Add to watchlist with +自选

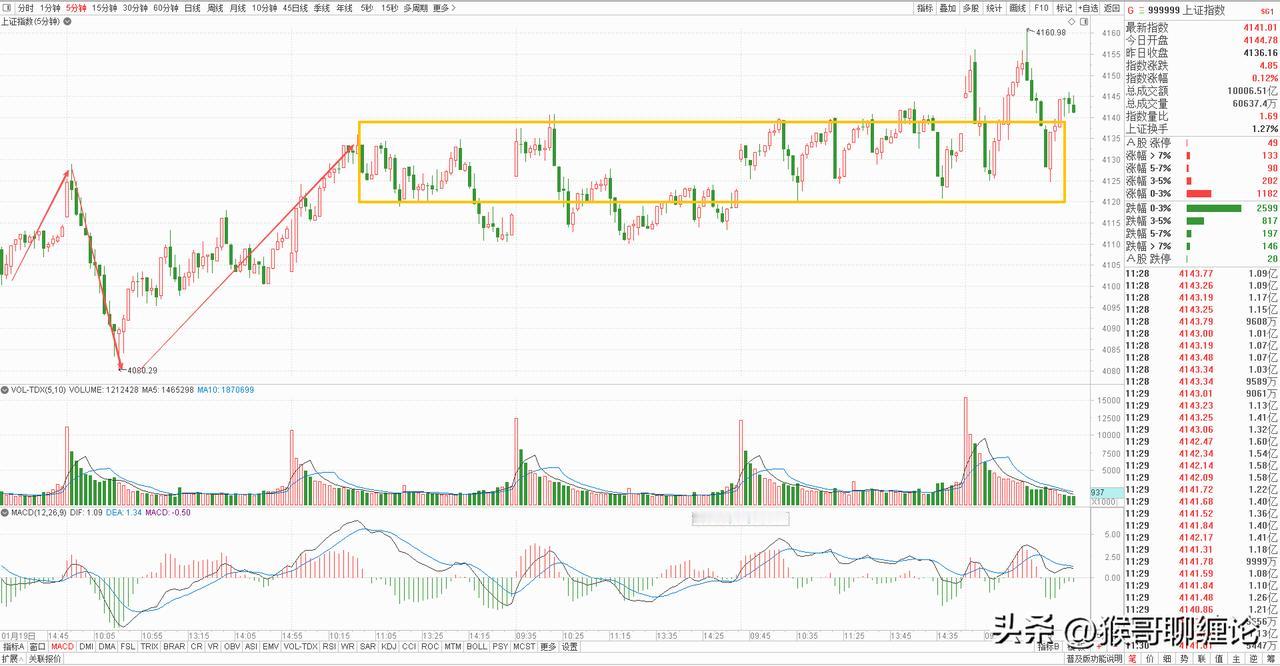[1088, 8]
